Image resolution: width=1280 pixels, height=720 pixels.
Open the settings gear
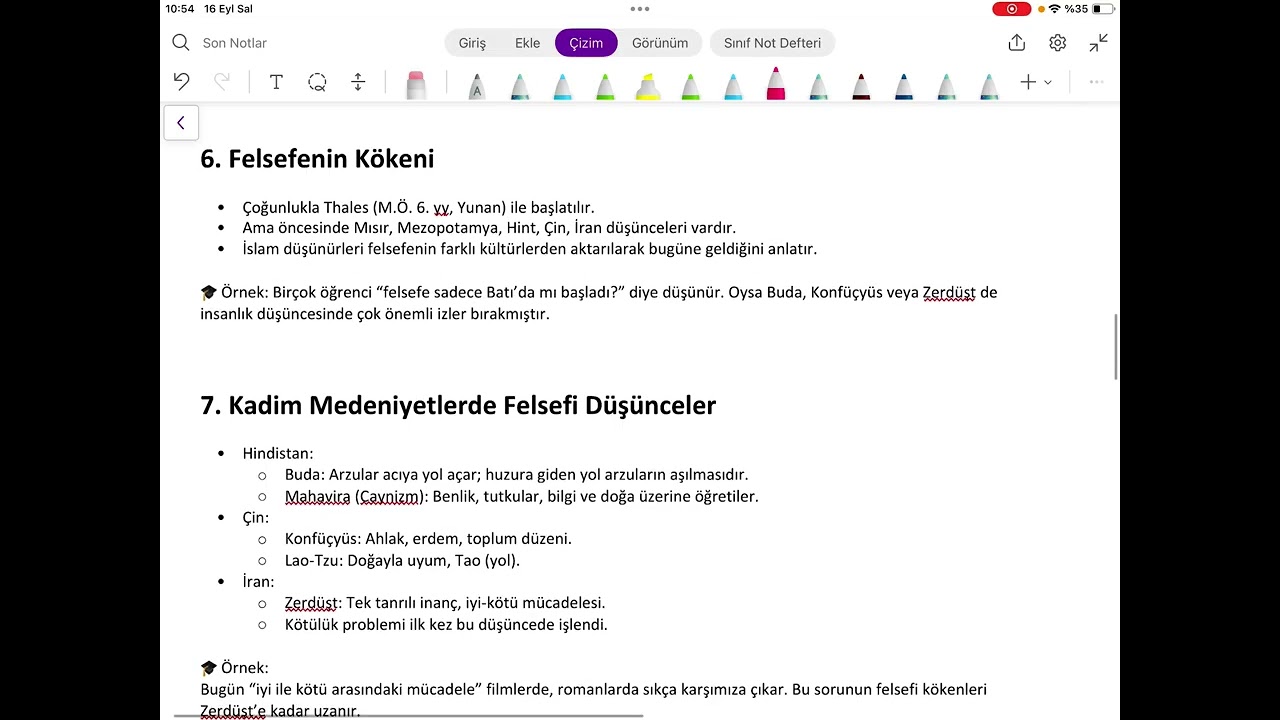(1057, 42)
